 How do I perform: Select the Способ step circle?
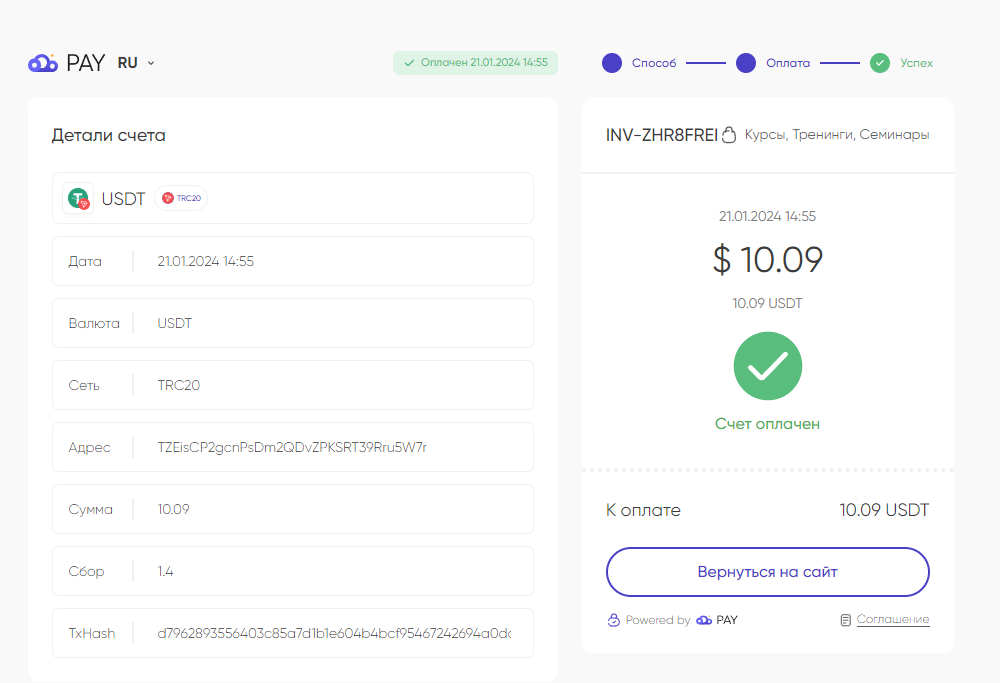[x=612, y=63]
